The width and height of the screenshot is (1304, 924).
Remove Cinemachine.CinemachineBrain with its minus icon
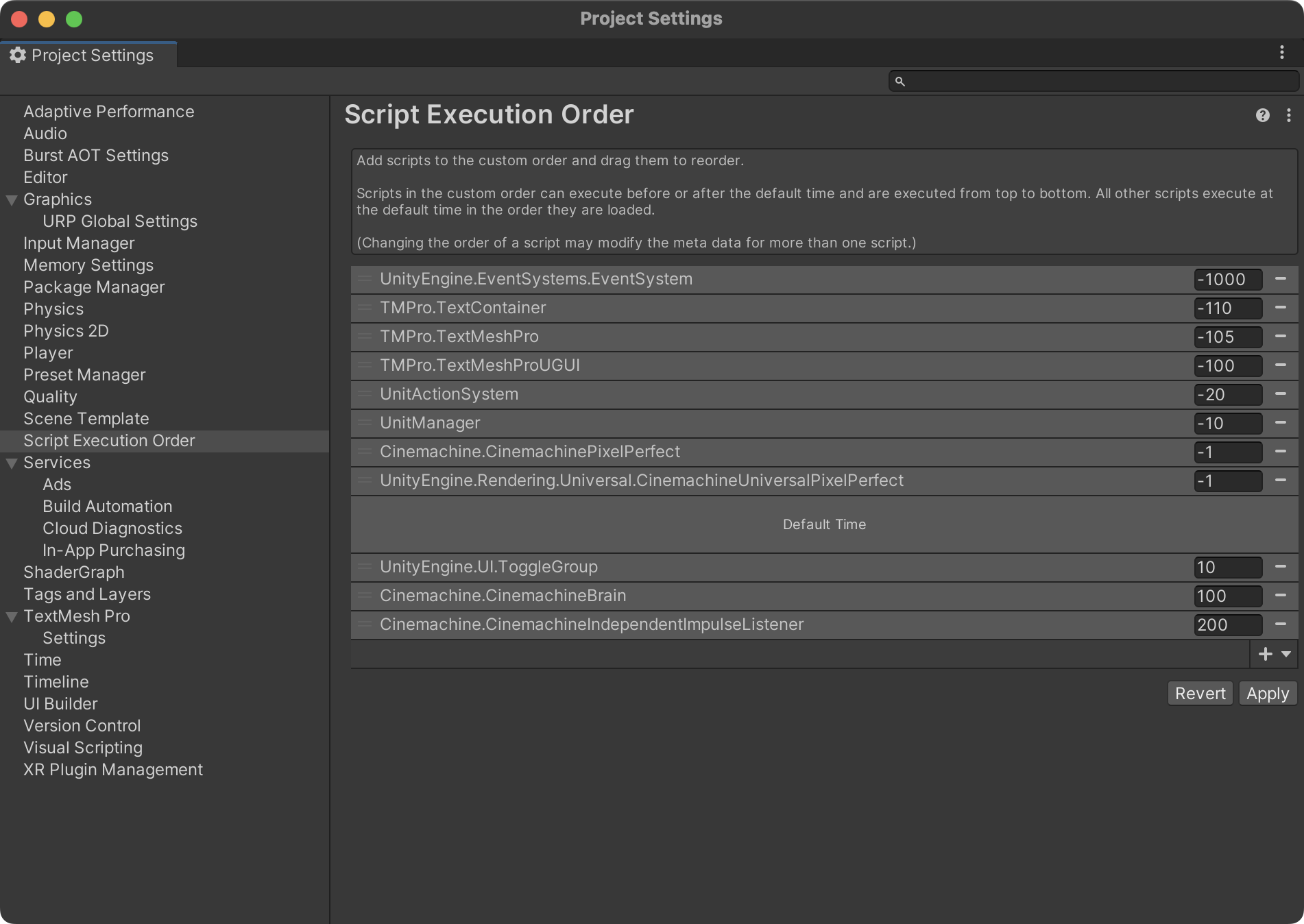point(1281,596)
